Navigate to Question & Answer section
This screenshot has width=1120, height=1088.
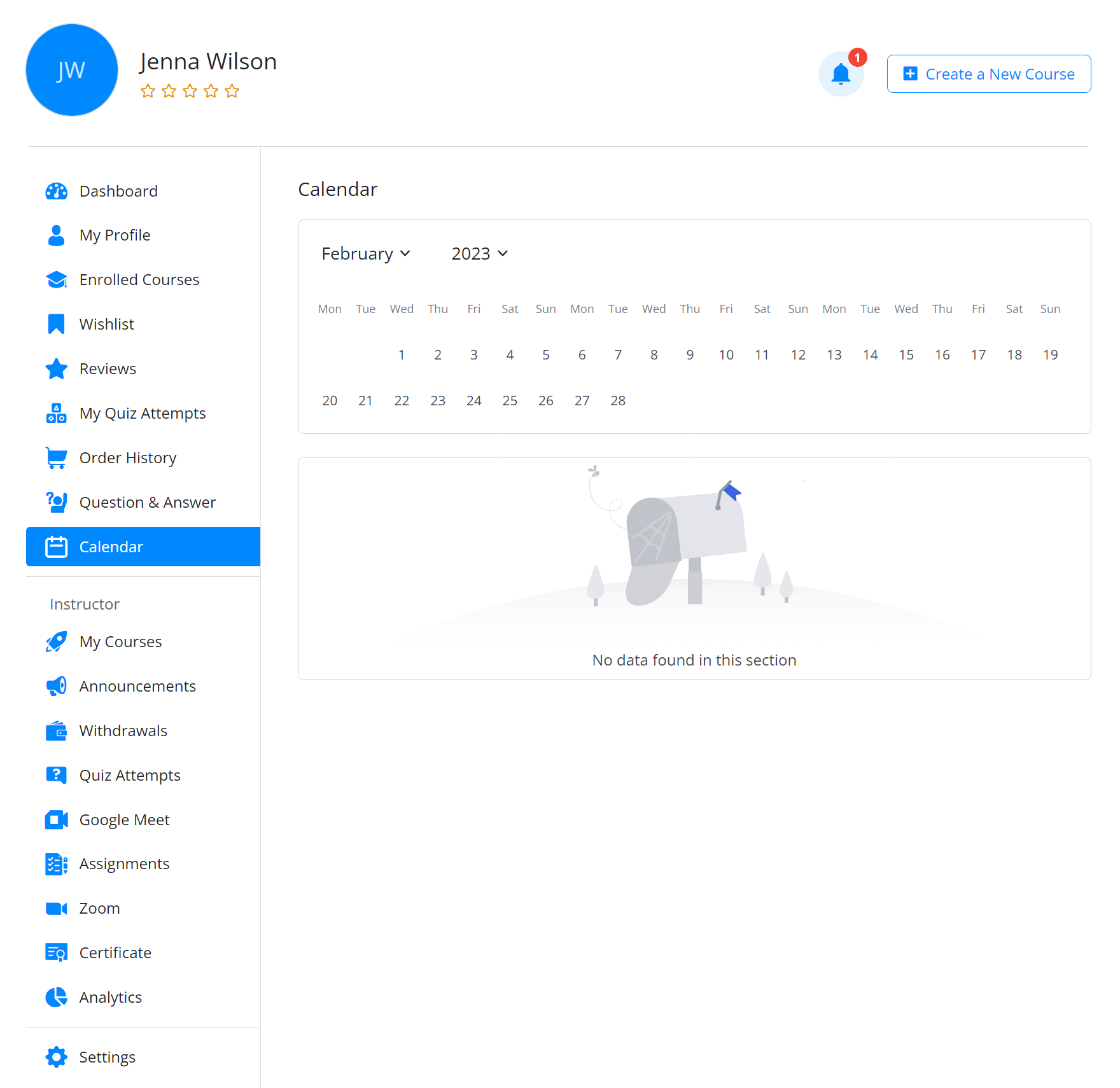(147, 502)
